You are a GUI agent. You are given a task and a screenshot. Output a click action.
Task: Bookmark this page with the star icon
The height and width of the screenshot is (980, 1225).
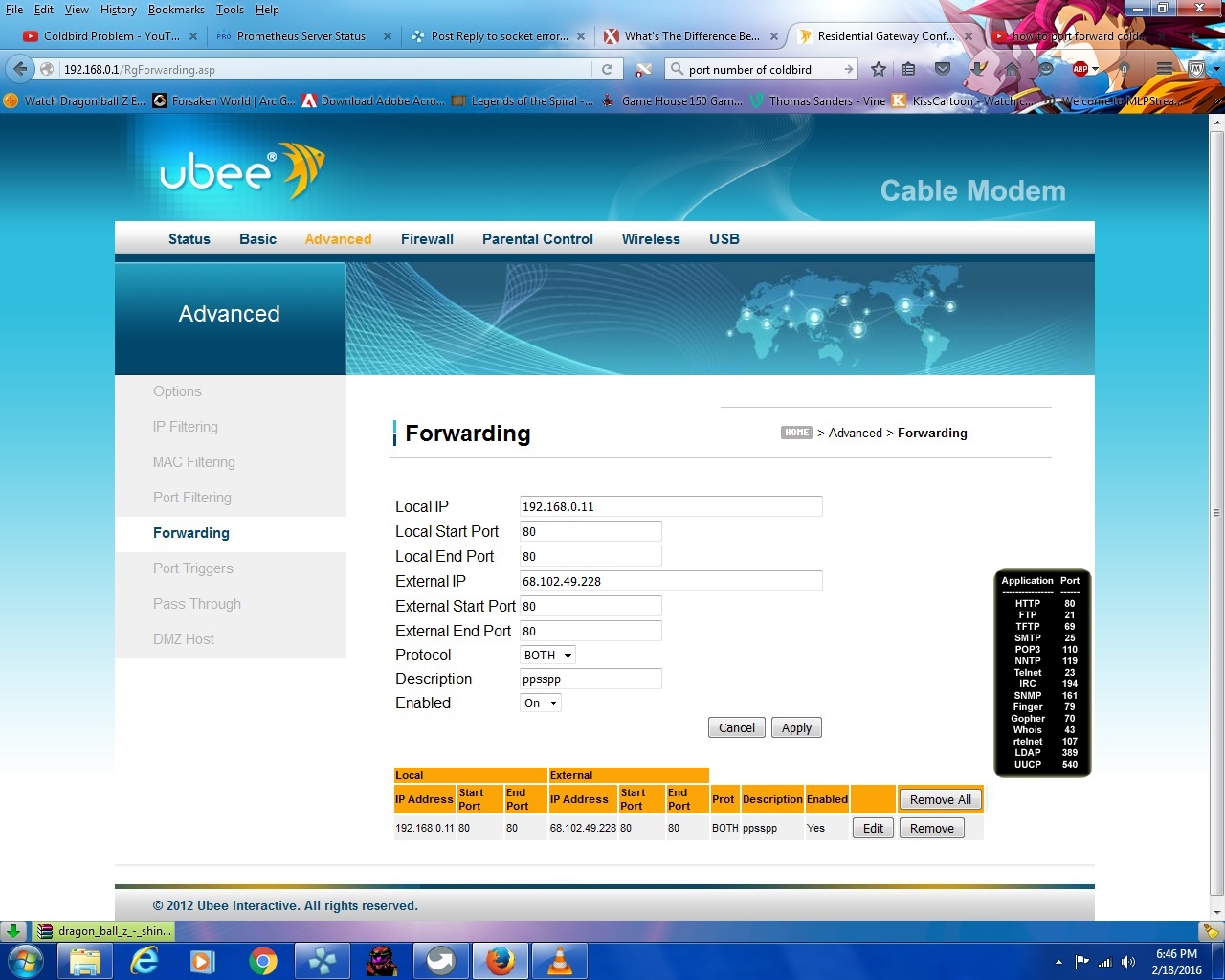878,69
